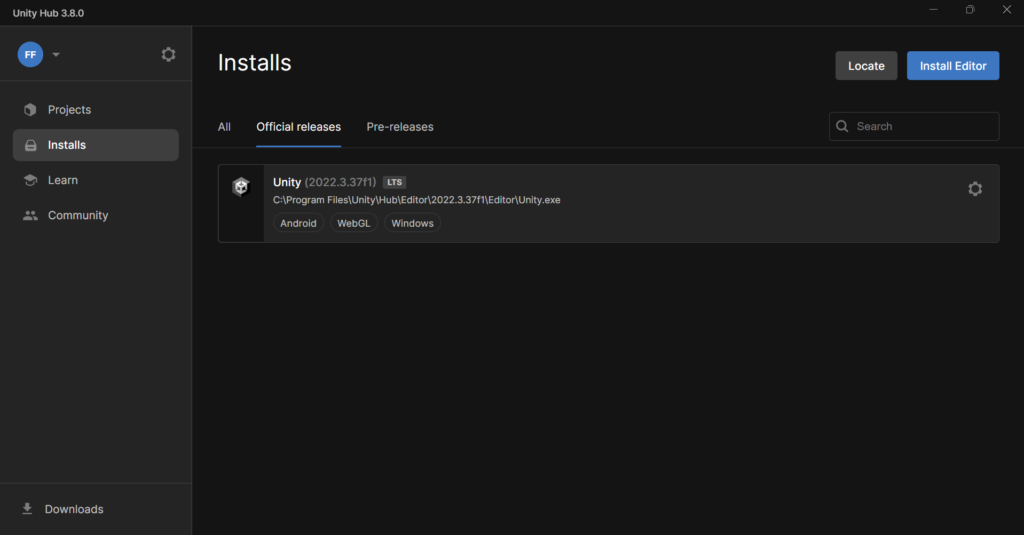This screenshot has width=1024, height=535.
Task: Switch to Official releases tab
Action: (298, 127)
